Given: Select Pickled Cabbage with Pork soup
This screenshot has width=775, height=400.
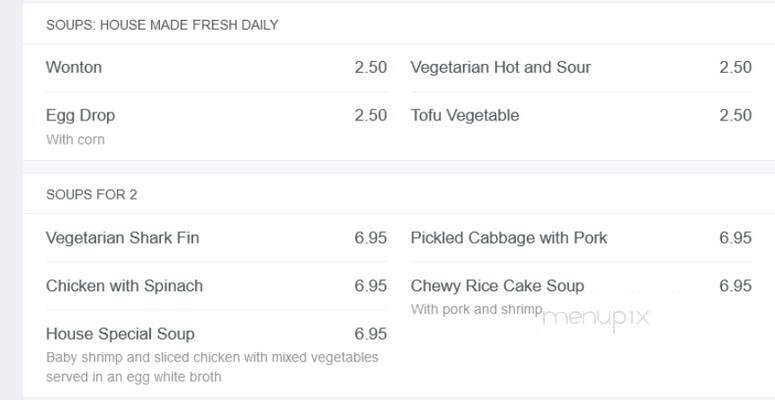Looking at the screenshot, I should click(509, 238).
